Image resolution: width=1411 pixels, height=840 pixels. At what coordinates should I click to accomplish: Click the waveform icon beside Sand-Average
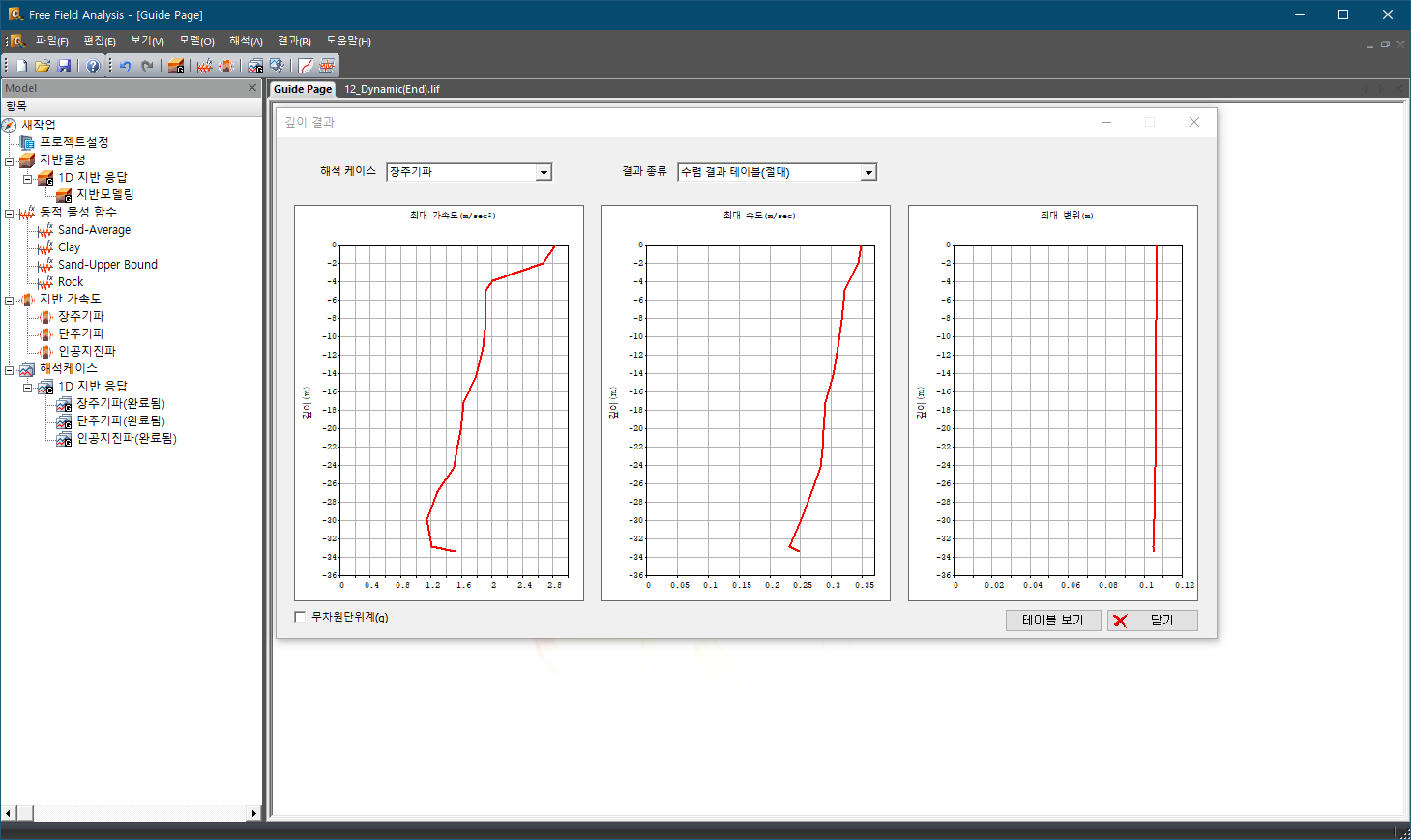(x=45, y=230)
